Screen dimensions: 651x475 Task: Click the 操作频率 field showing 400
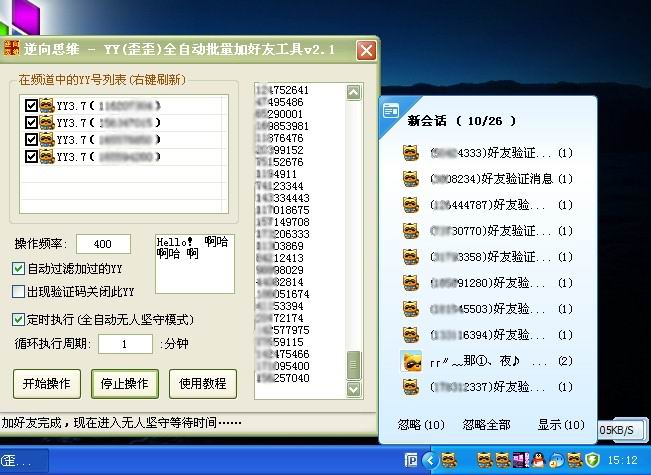[103, 244]
